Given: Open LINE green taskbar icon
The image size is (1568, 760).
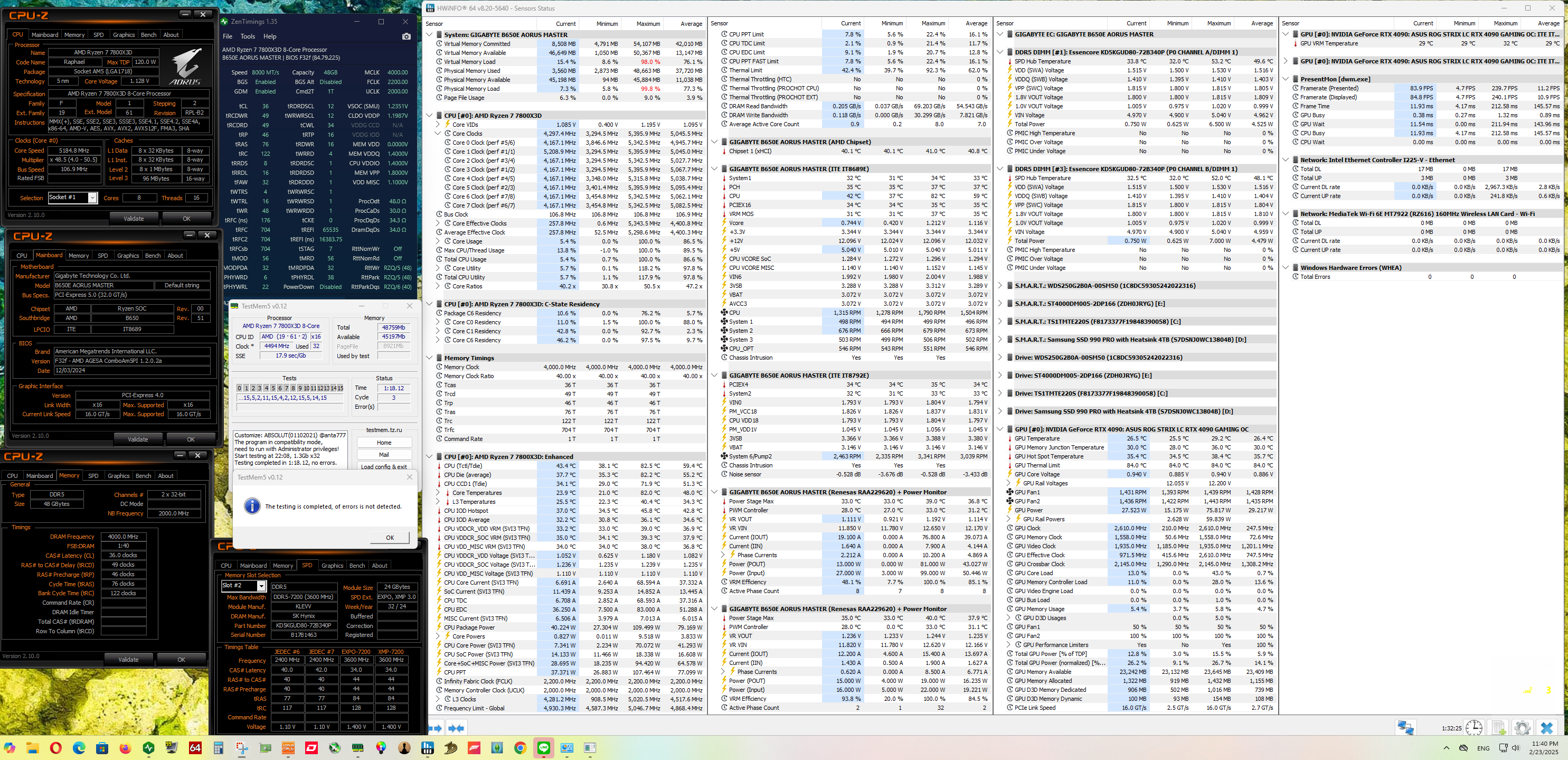Looking at the screenshot, I should (544, 748).
